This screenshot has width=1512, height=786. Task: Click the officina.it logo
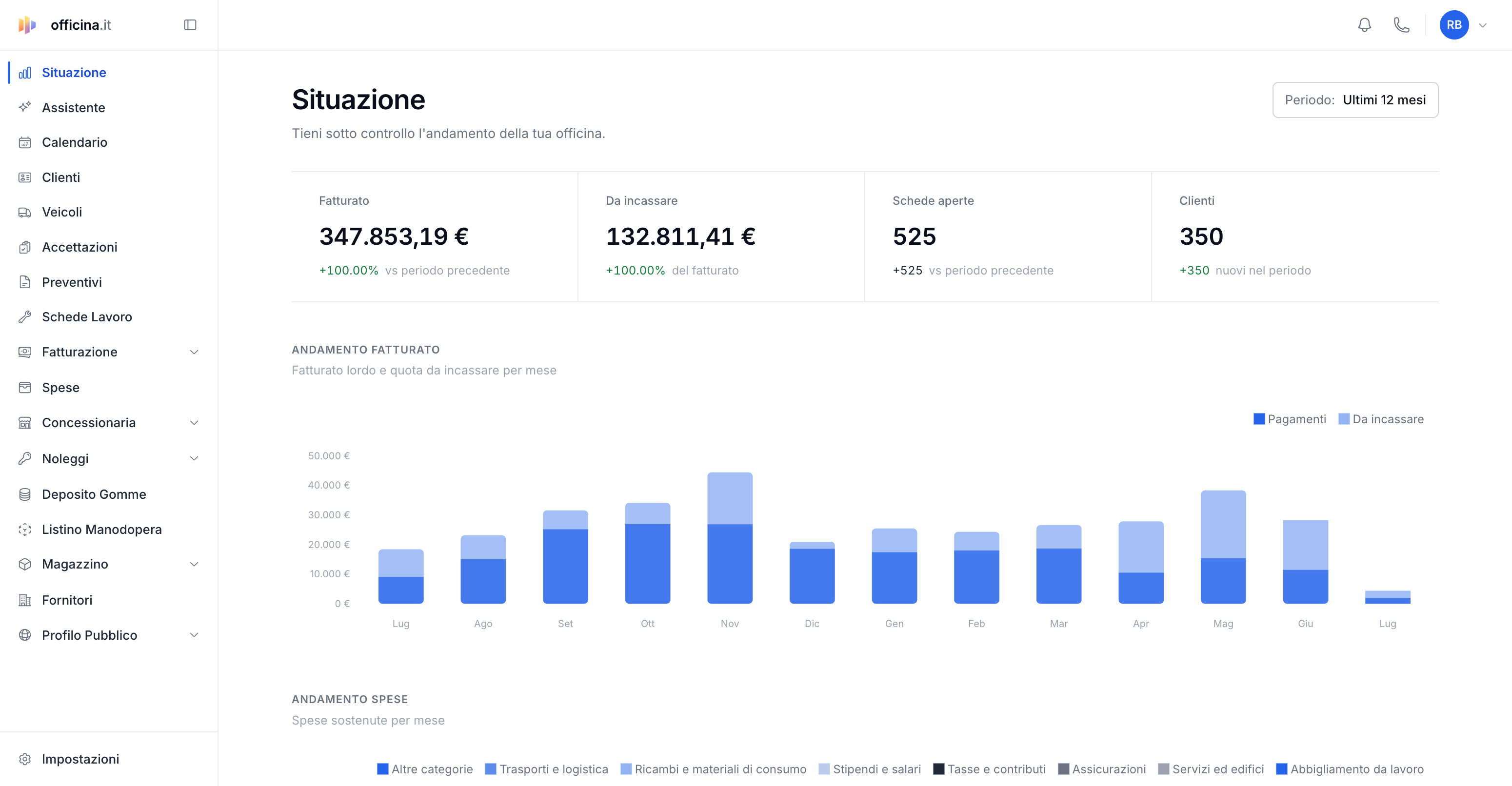click(64, 25)
